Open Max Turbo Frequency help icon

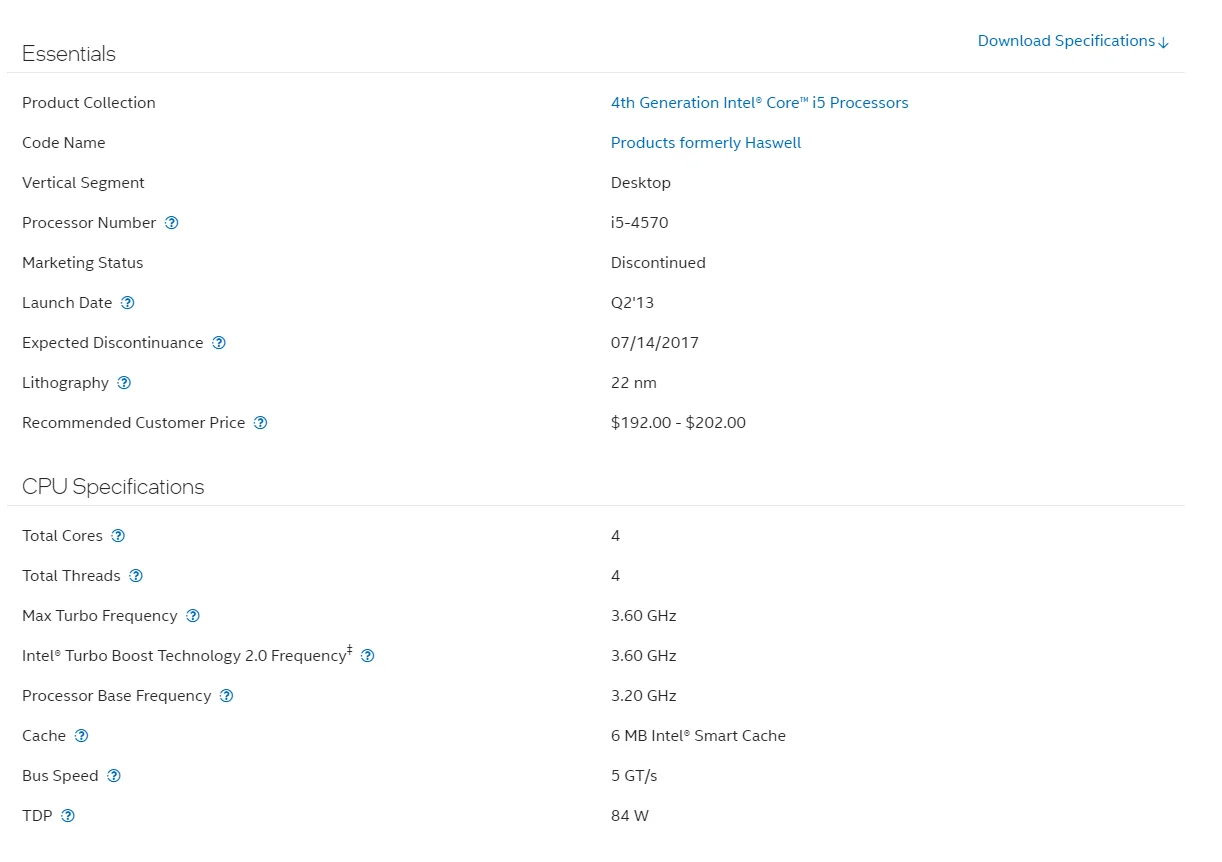click(193, 616)
